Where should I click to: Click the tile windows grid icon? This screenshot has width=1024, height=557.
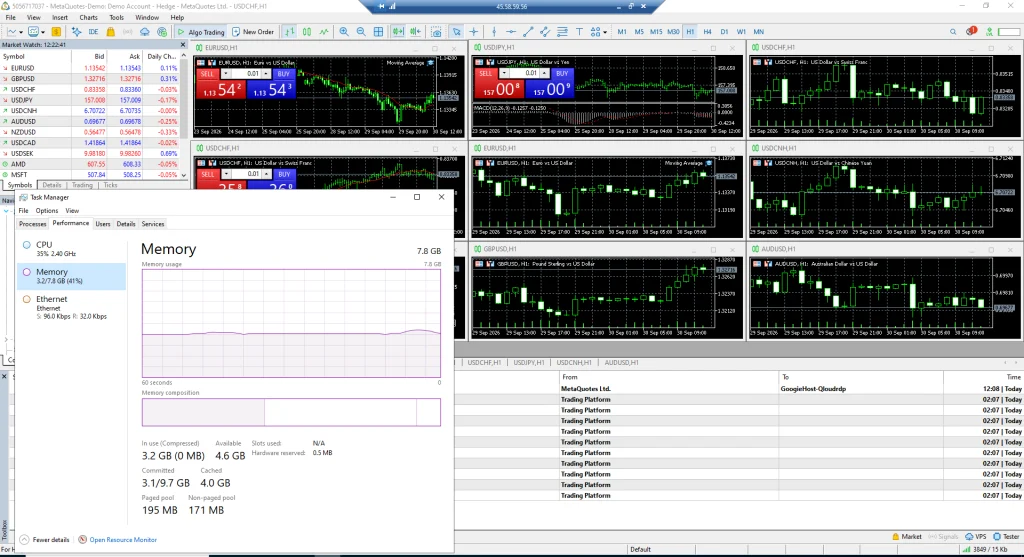point(378,31)
